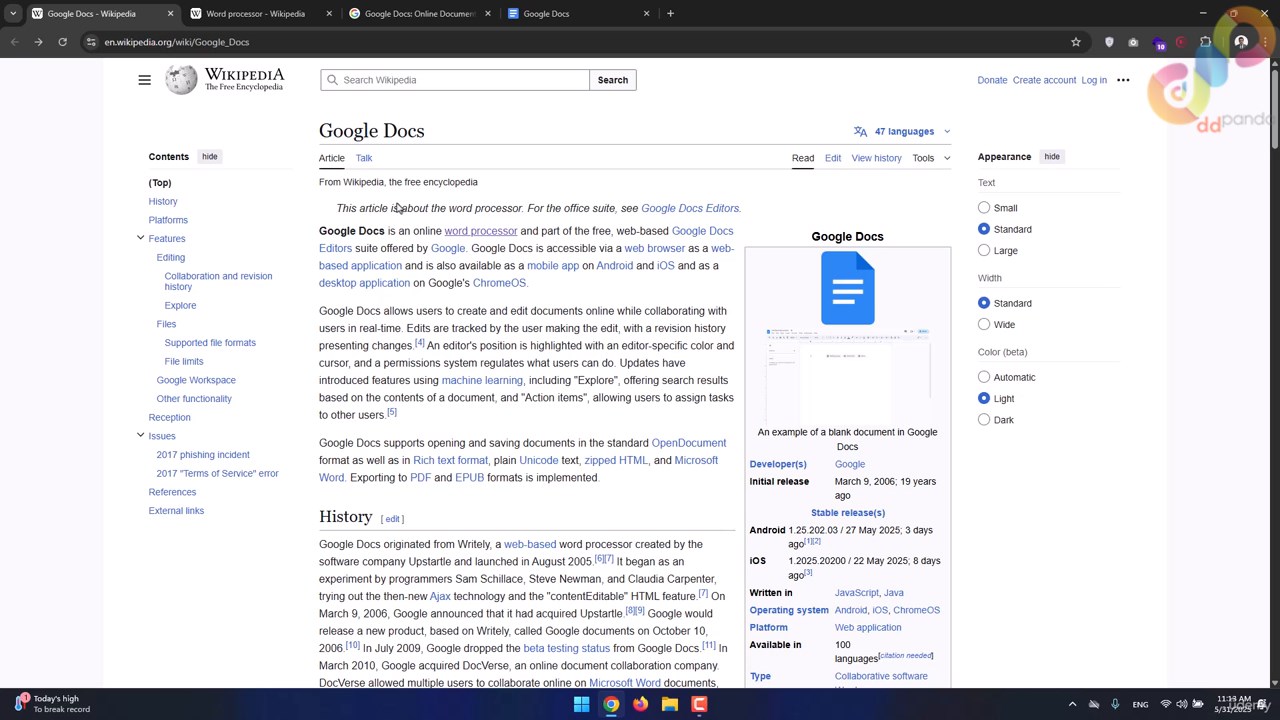
Task: Click the Search button
Action: (x=613, y=80)
